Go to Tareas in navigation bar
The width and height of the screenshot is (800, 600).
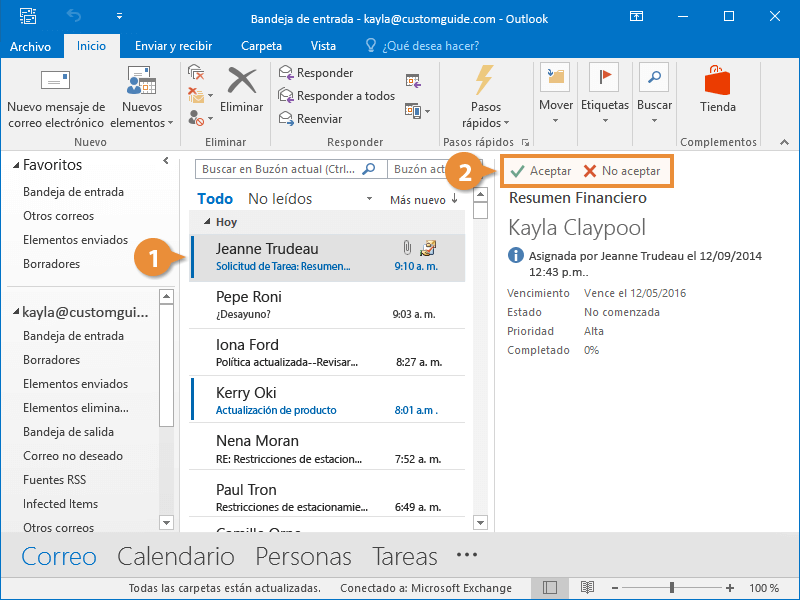405,556
